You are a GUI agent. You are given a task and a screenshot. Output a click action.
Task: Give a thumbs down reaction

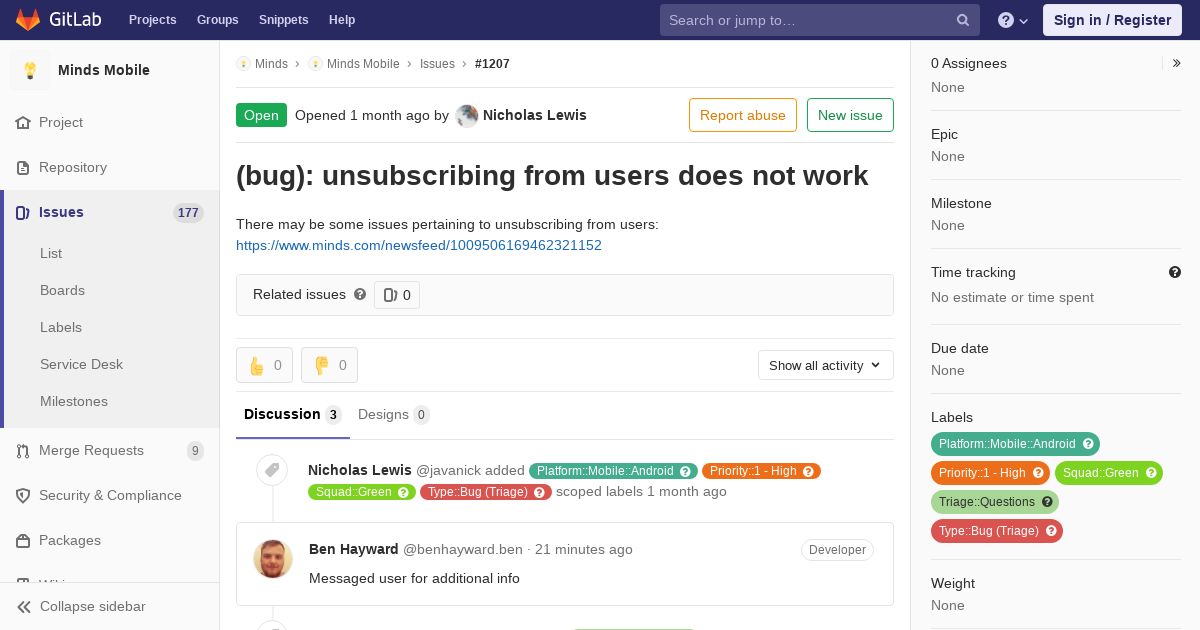click(329, 365)
